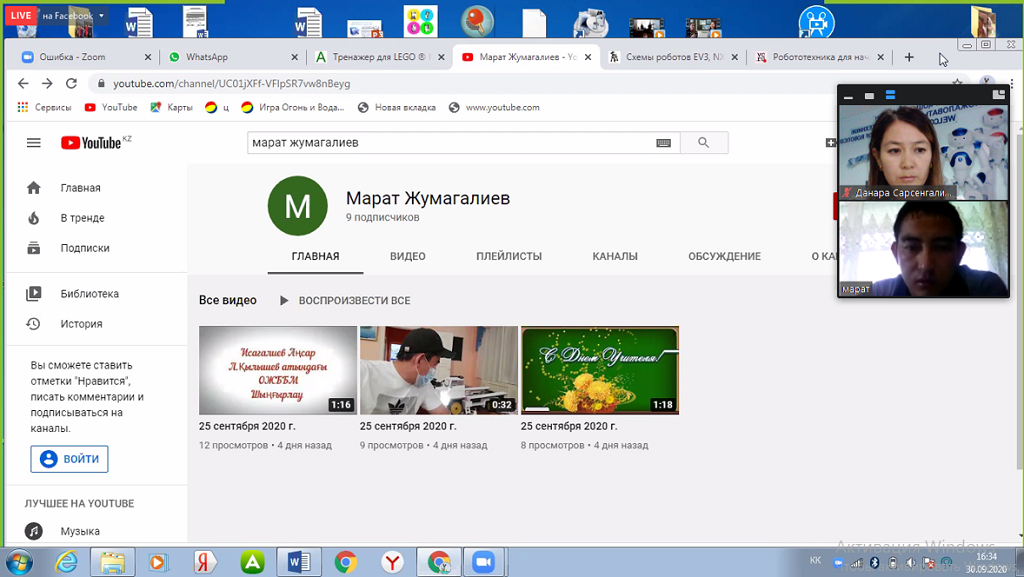This screenshot has width=1024, height=577.
Task: Click the KK language indicator in tray
Action: point(816,560)
